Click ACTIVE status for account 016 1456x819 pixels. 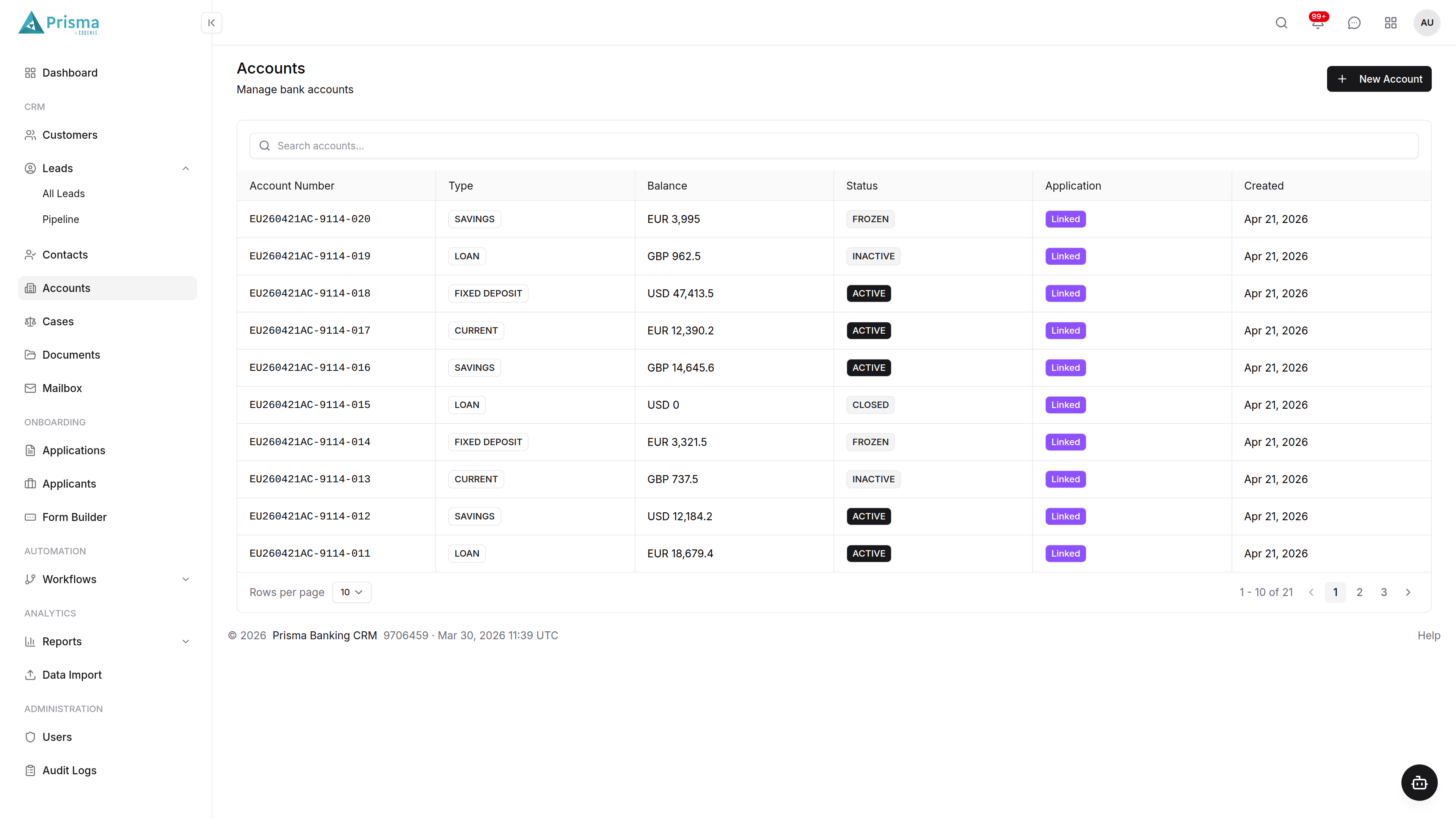[x=869, y=368]
